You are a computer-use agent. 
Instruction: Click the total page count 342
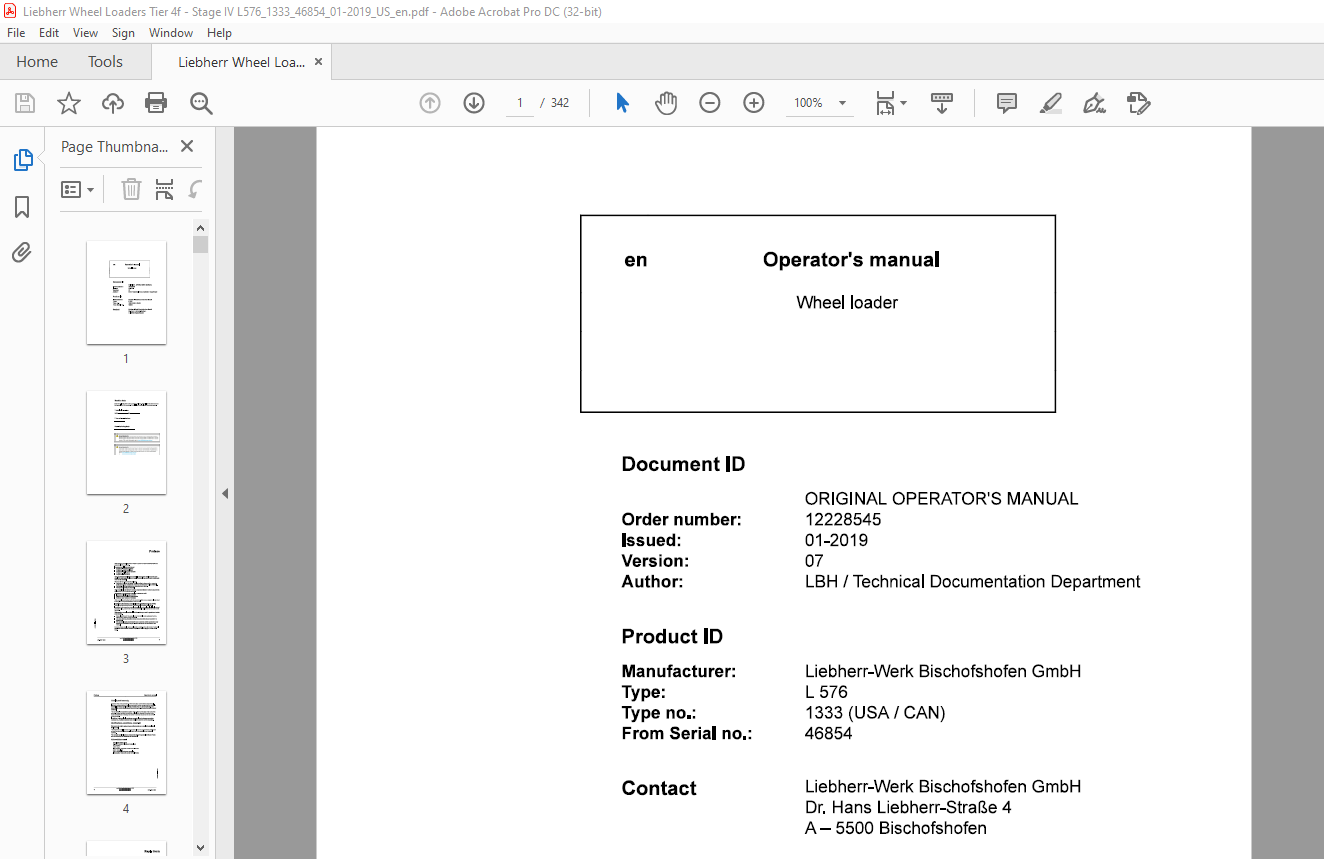click(x=560, y=103)
